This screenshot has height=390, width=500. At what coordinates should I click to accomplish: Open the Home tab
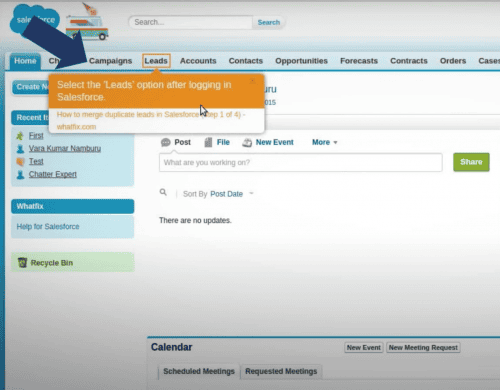25,61
